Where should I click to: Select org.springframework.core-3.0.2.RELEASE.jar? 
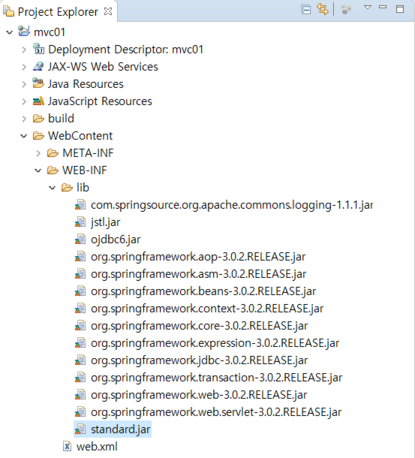[x=199, y=326]
